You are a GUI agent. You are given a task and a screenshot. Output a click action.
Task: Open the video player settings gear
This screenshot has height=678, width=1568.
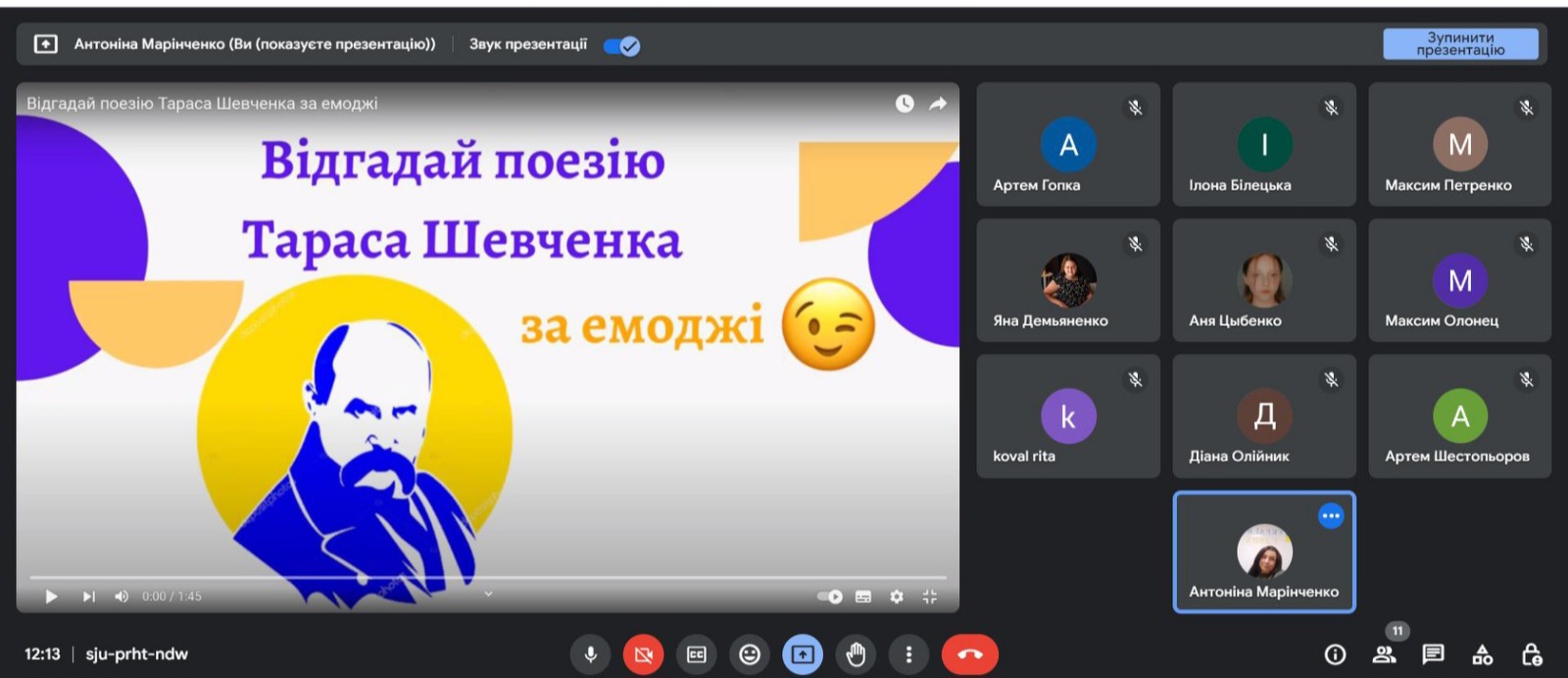click(896, 597)
